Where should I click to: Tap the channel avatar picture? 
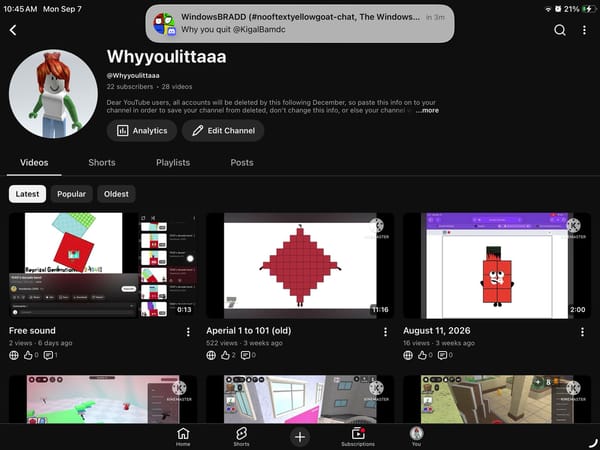coord(53,93)
